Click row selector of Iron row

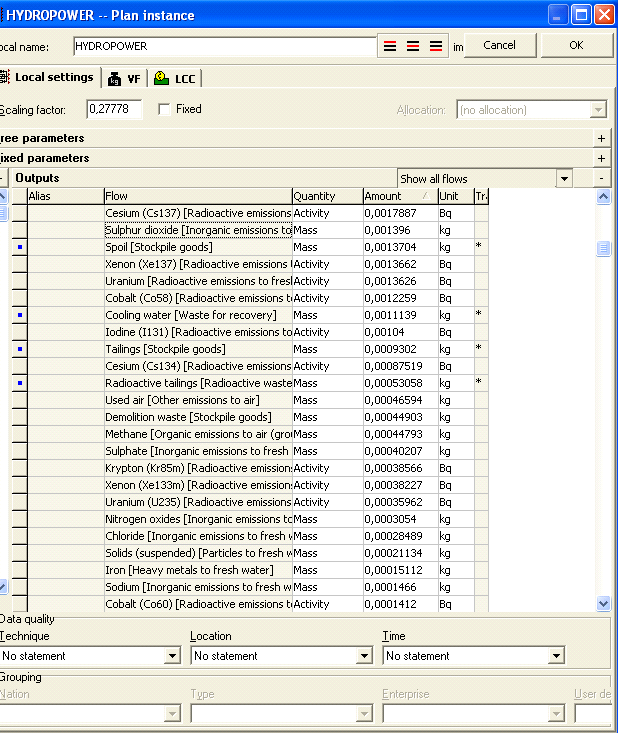(20, 570)
